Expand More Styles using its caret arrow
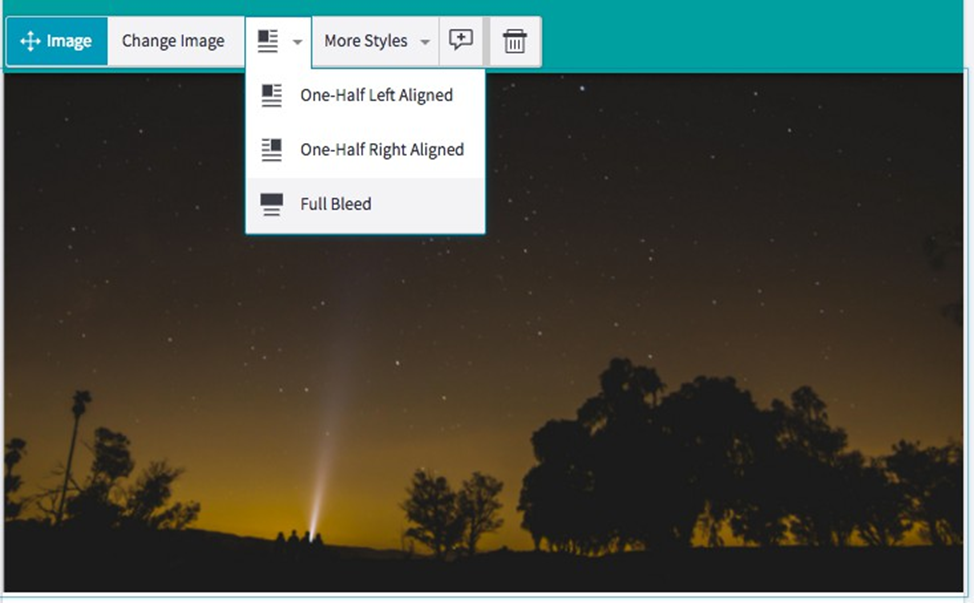Image resolution: width=974 pixels, height=603 pixels. (425, 43)
